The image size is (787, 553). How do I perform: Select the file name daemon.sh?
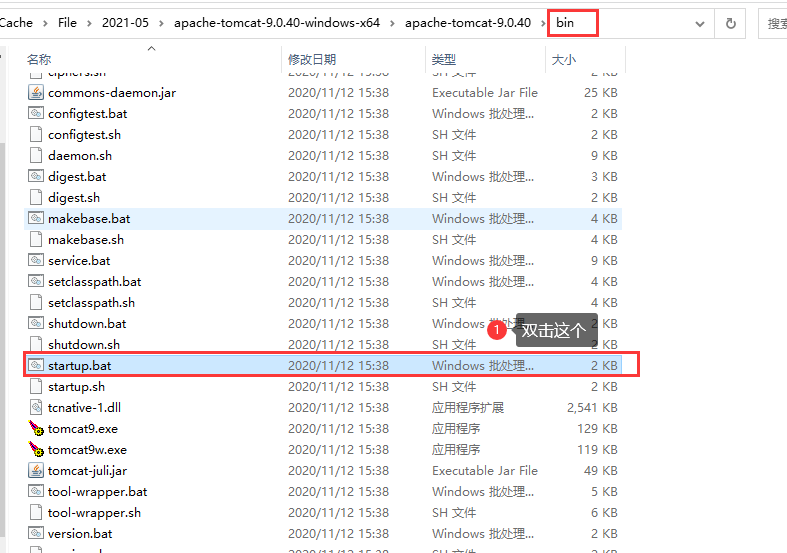80,156
